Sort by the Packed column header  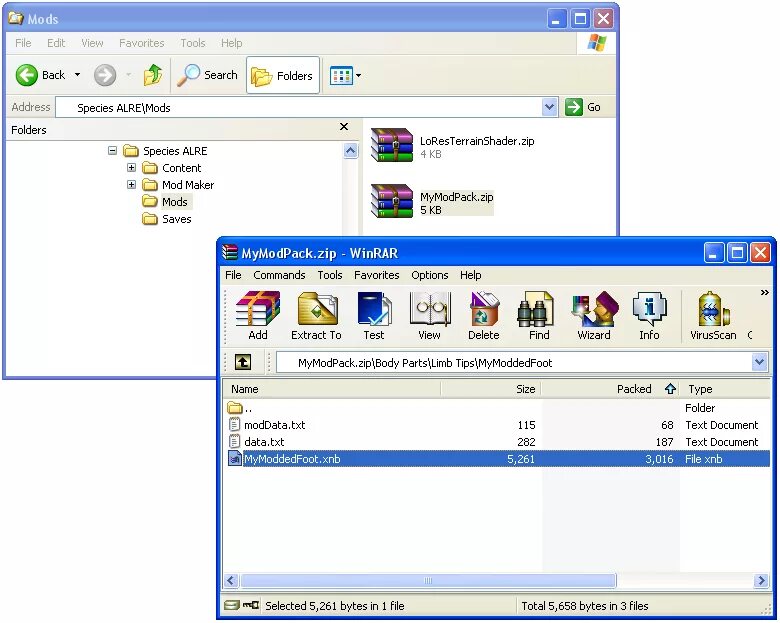[x=610, y=389]
